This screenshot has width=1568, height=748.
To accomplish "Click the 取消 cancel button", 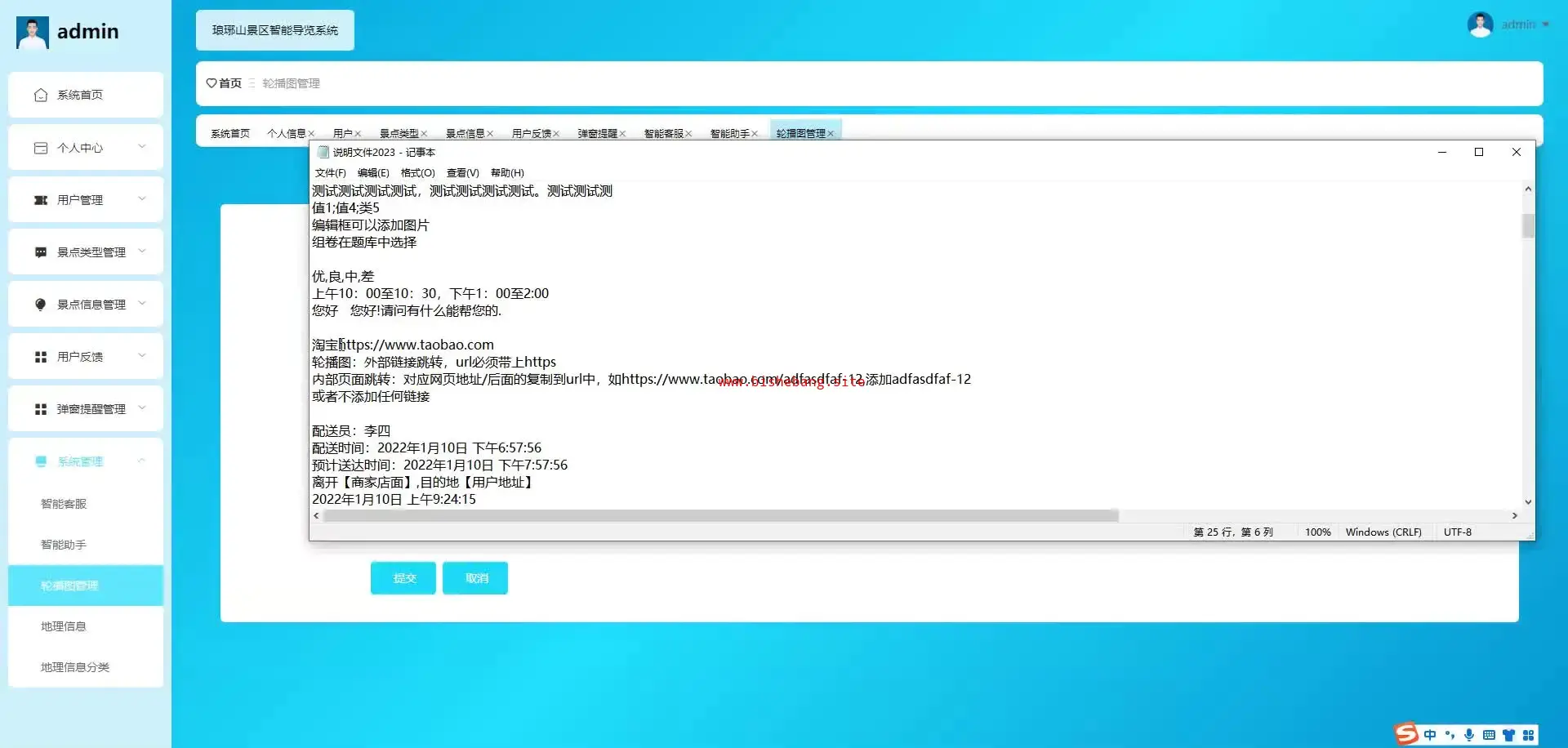I will (x=475, y=578).
